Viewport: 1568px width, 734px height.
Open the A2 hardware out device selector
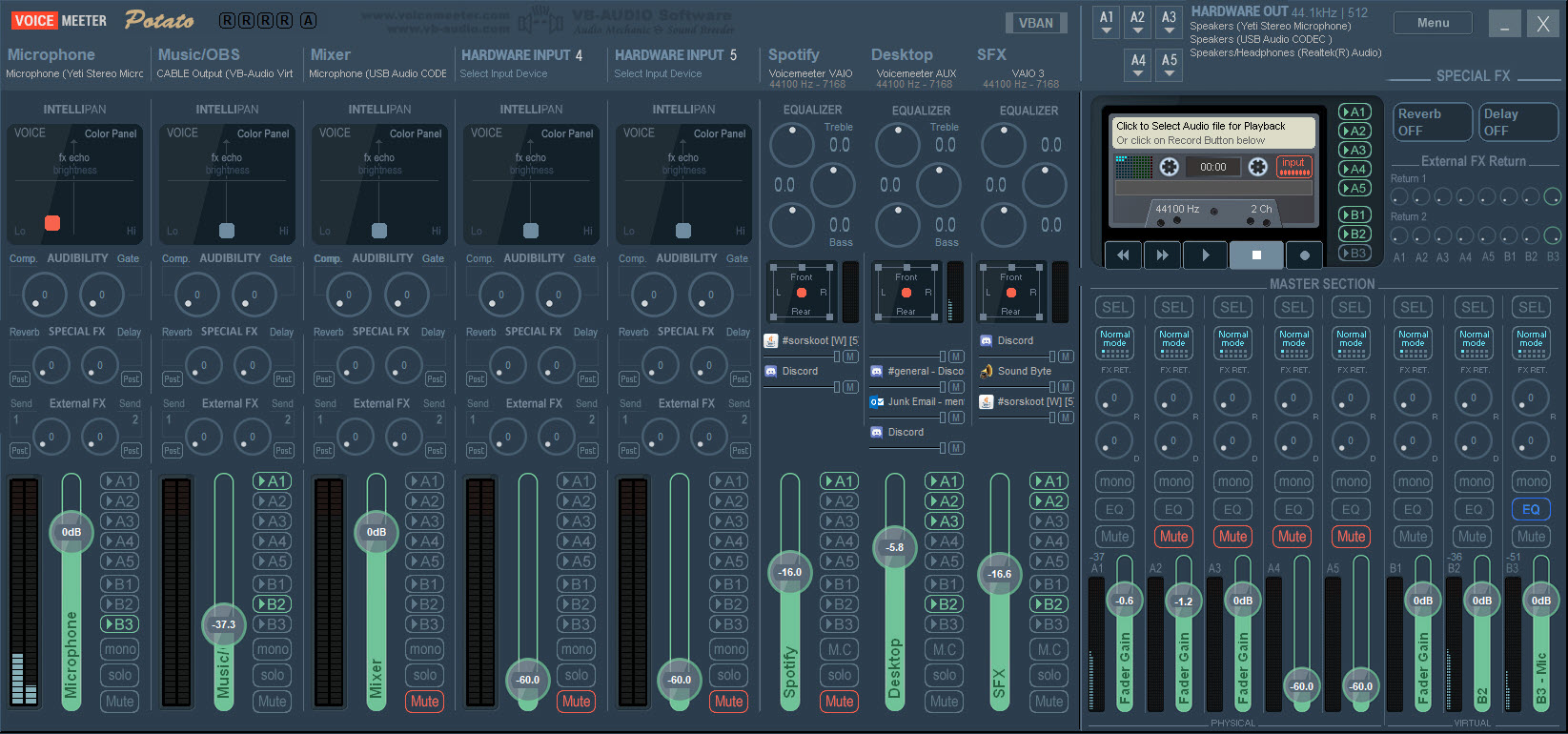tap(1137, 23)
